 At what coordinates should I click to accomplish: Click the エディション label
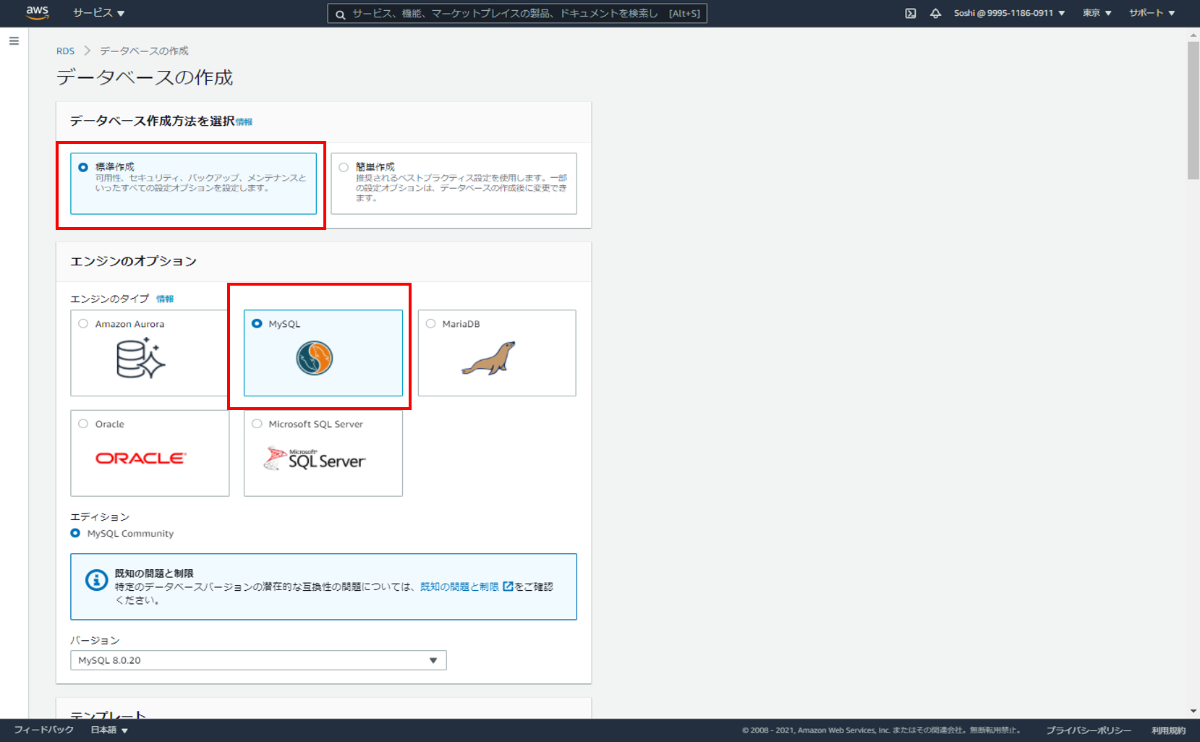tap(100, 517)
